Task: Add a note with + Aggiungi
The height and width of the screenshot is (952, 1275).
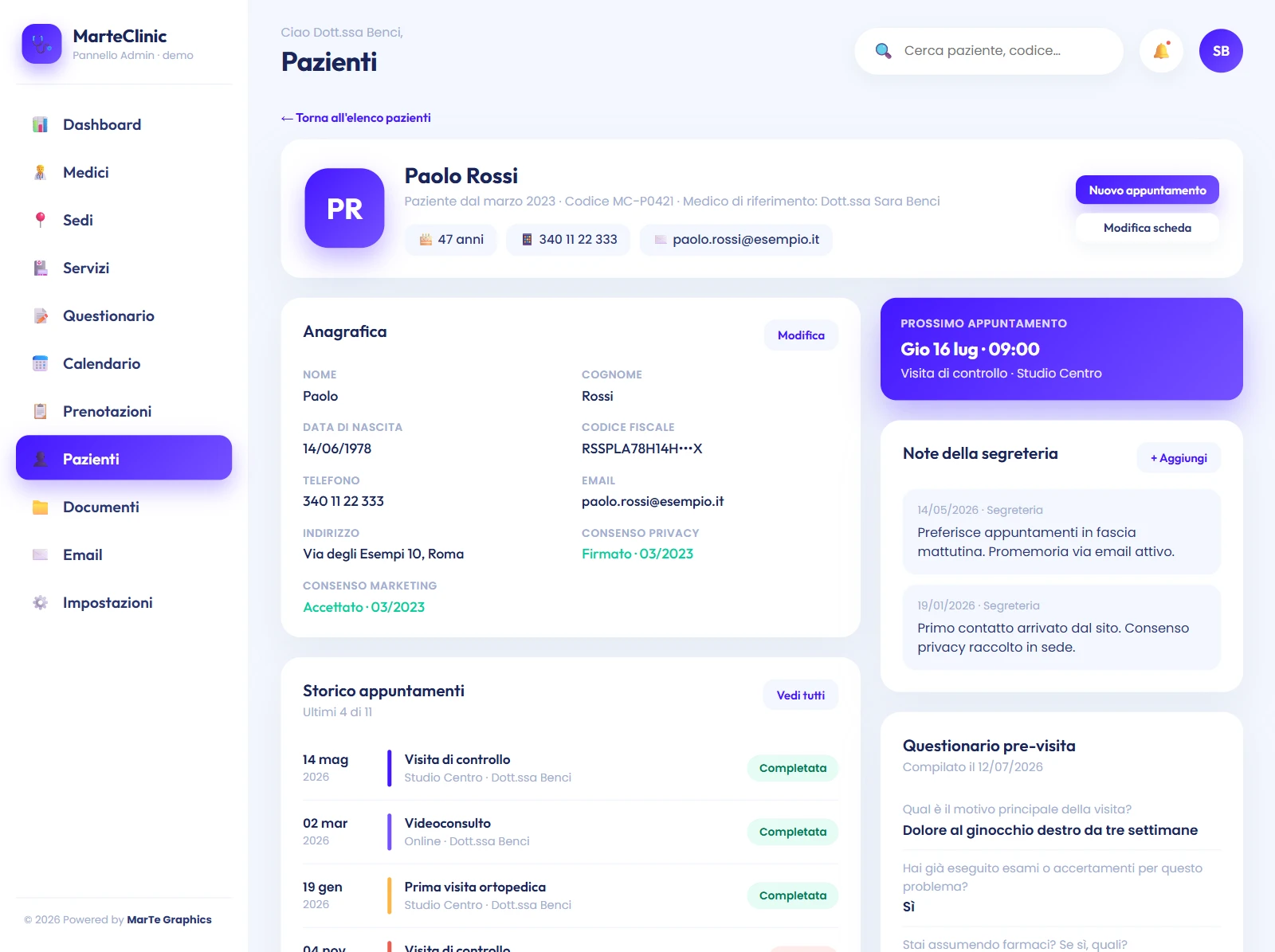Action: tap(1179, 458)
